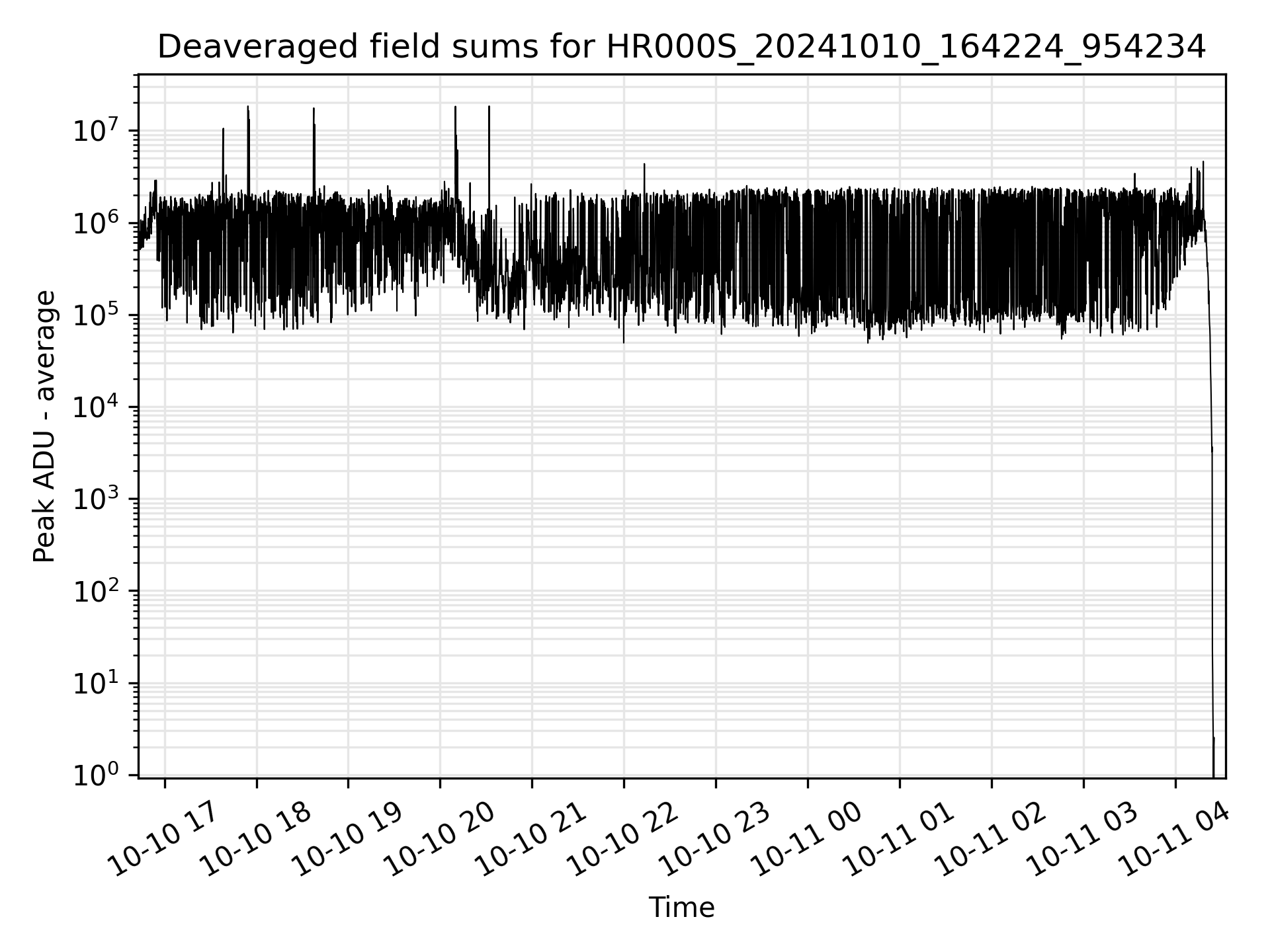Click the x tick label '10-10 23'
Screen dimensions: 1270x952
click(x=714, y=839)
